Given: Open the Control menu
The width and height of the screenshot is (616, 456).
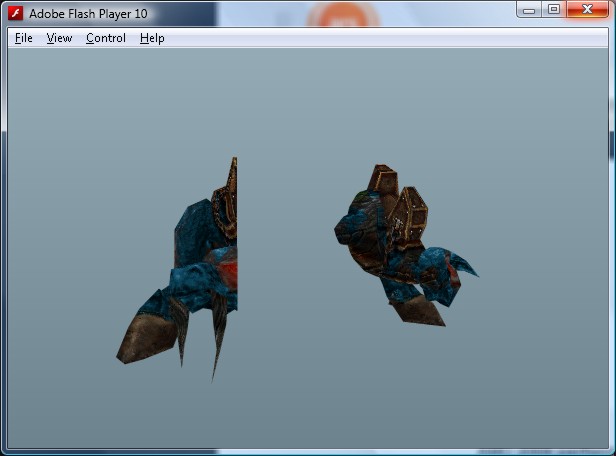Looking at the screenshot, I should coord(106,38).
